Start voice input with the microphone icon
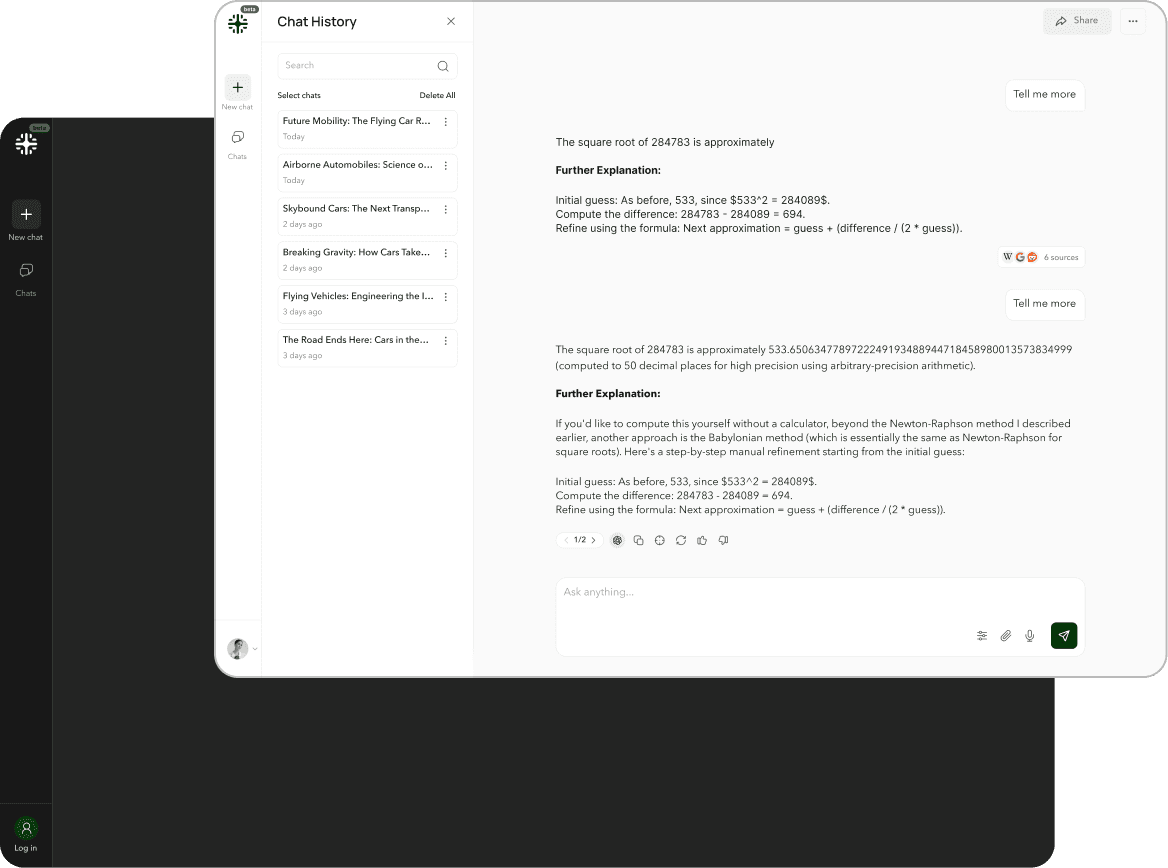1168x868 pixels. [1029, 635]
